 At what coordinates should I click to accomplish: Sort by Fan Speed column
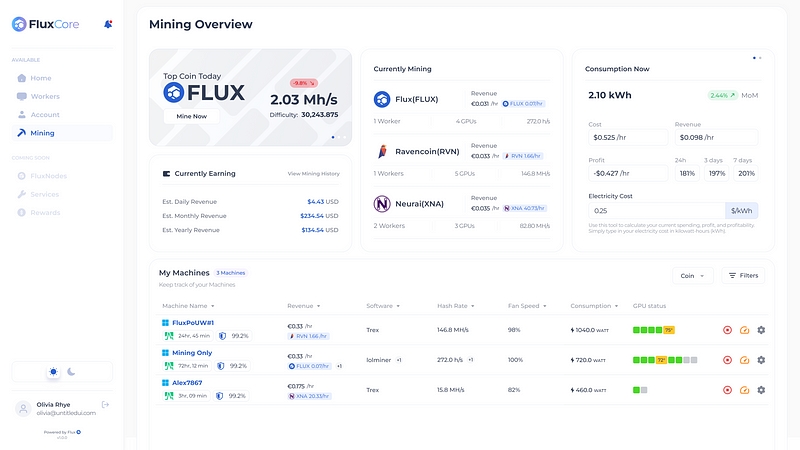[x=527, y=306]
